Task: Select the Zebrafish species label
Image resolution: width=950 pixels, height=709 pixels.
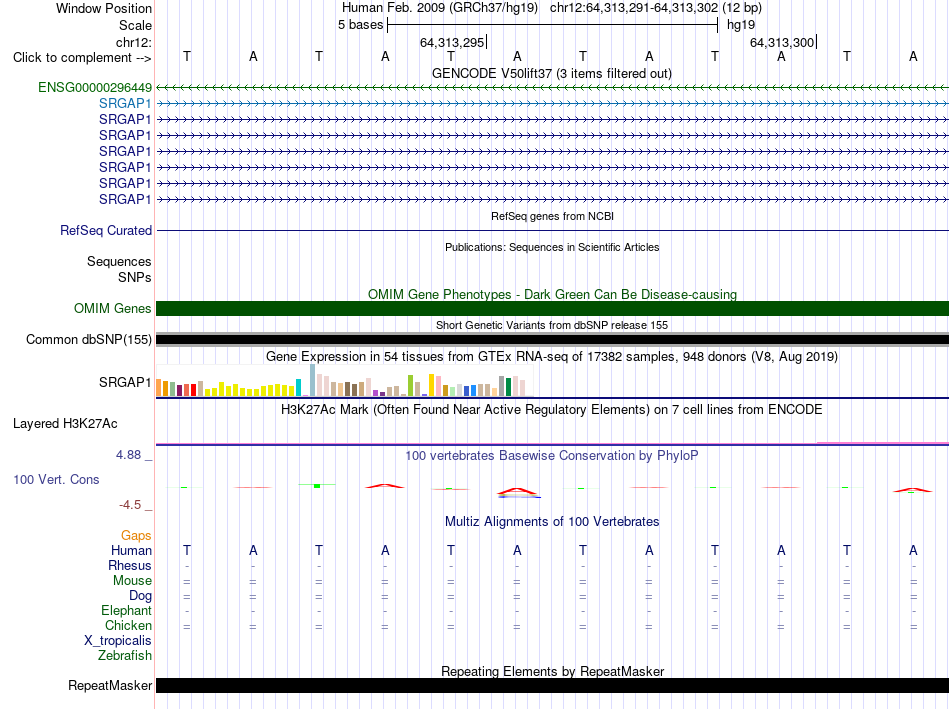Action: [x=125, y=655]
